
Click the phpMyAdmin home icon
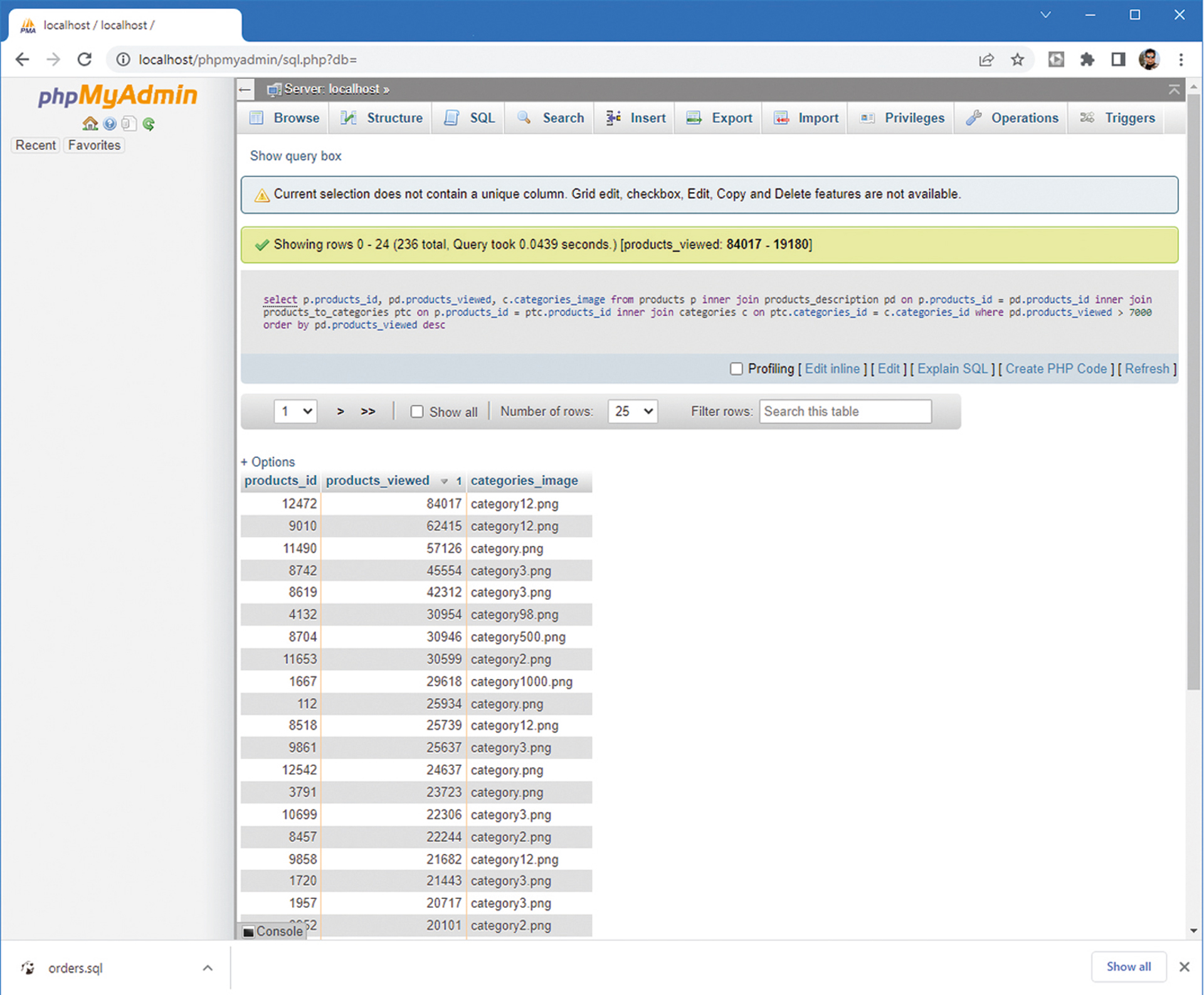90,124
